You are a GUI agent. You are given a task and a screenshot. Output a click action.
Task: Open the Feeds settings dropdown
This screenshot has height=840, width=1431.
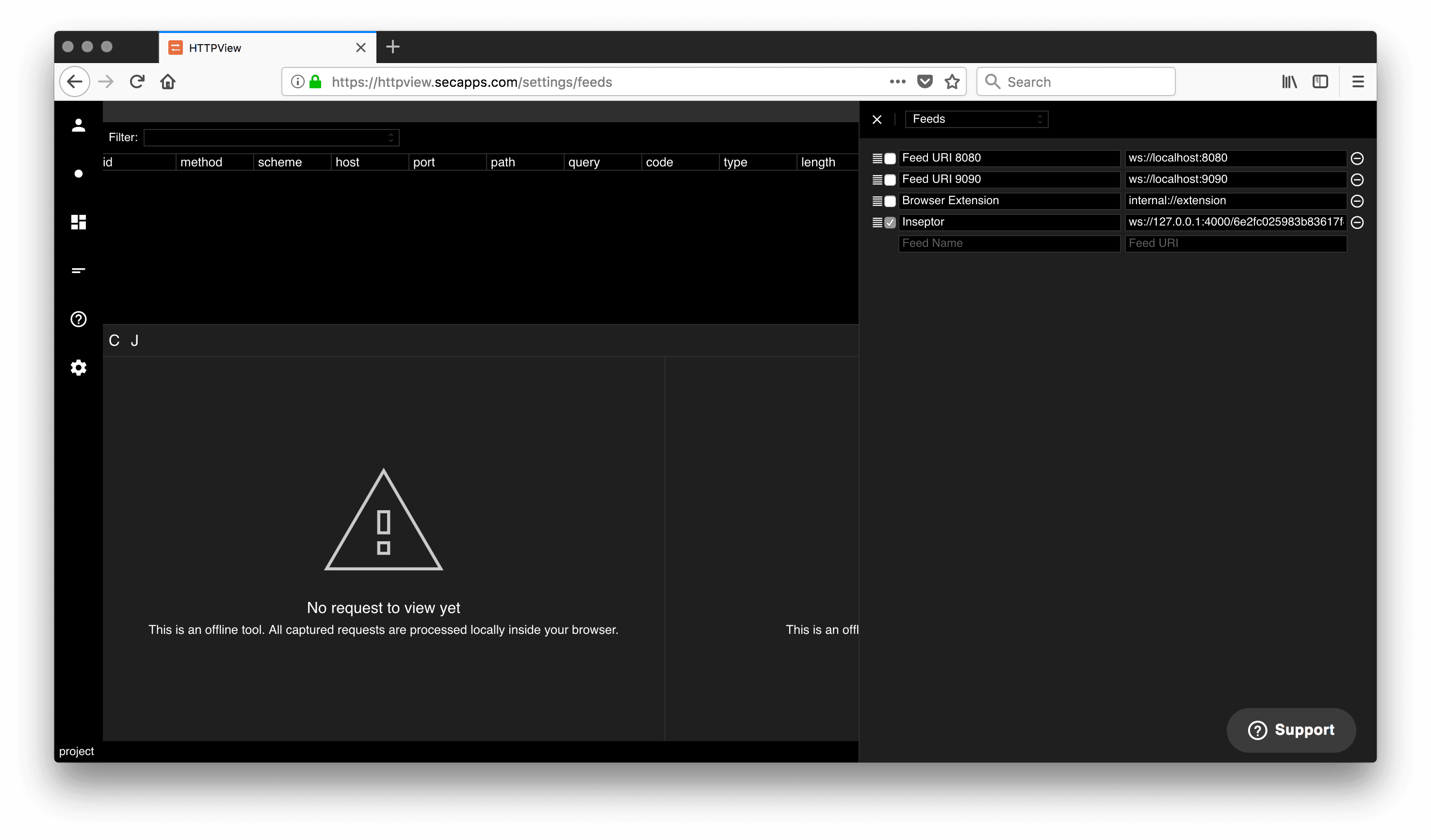(x=976, y=119)
